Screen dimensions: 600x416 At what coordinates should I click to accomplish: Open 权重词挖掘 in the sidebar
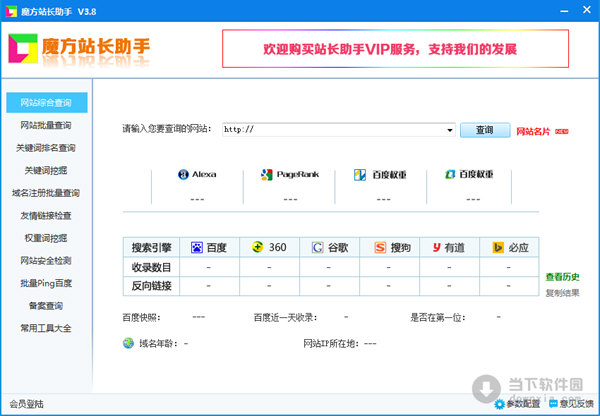tap(46, 238)
